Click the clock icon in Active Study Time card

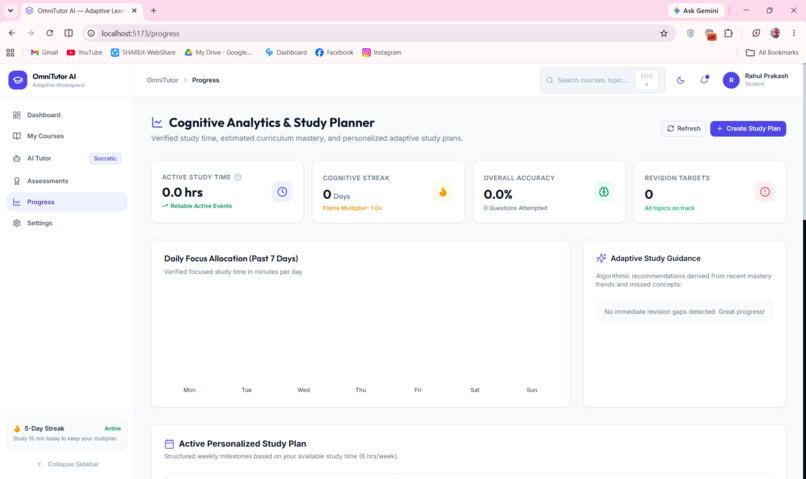click(282, 192)
